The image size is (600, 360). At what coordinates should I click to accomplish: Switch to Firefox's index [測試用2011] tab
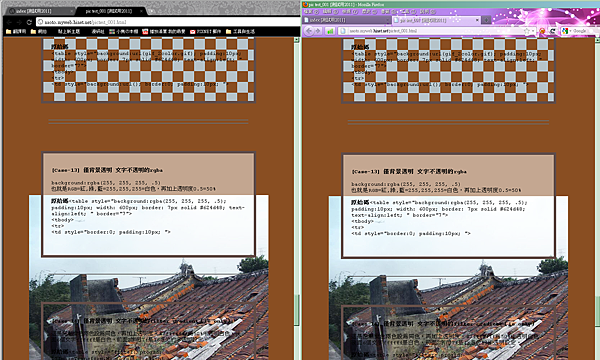[346, 20]
